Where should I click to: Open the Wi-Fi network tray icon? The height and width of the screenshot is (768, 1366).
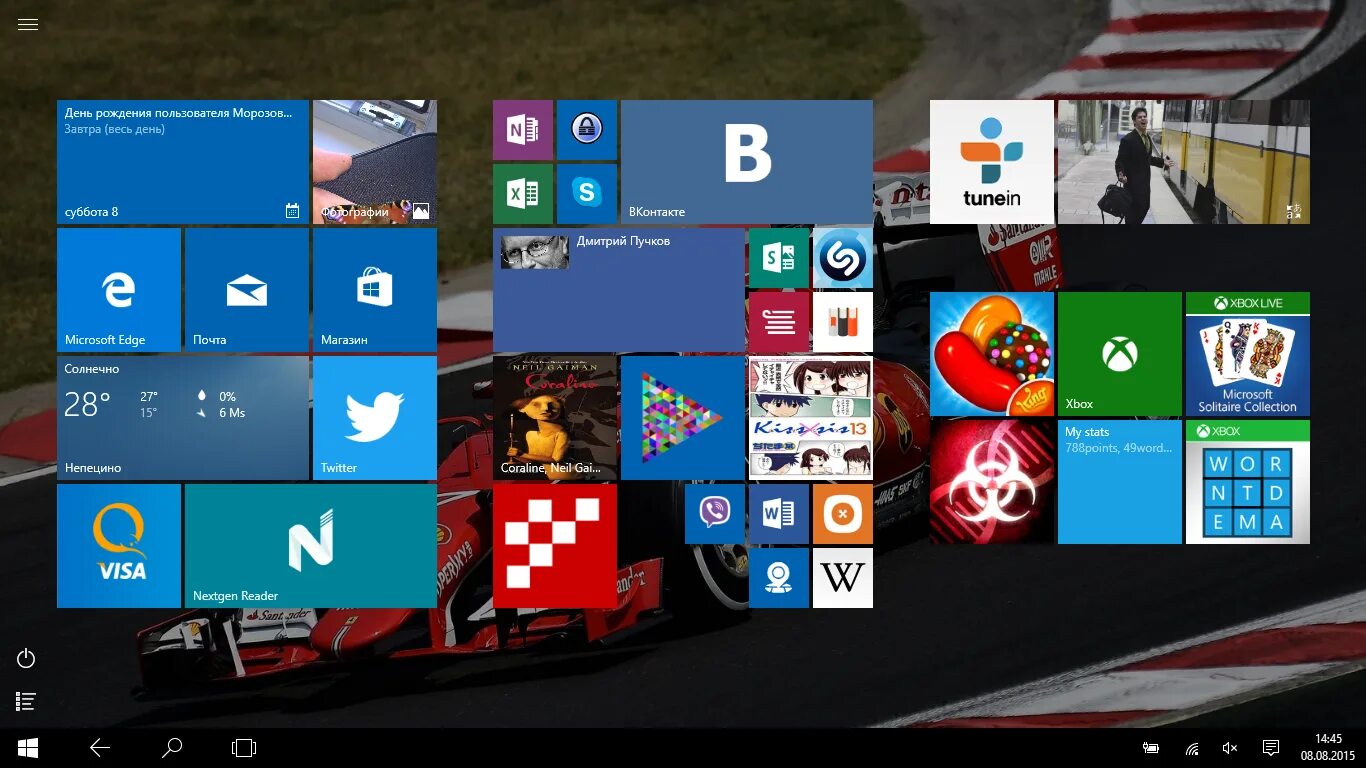pyautogui.click(x=1192, y=748)
